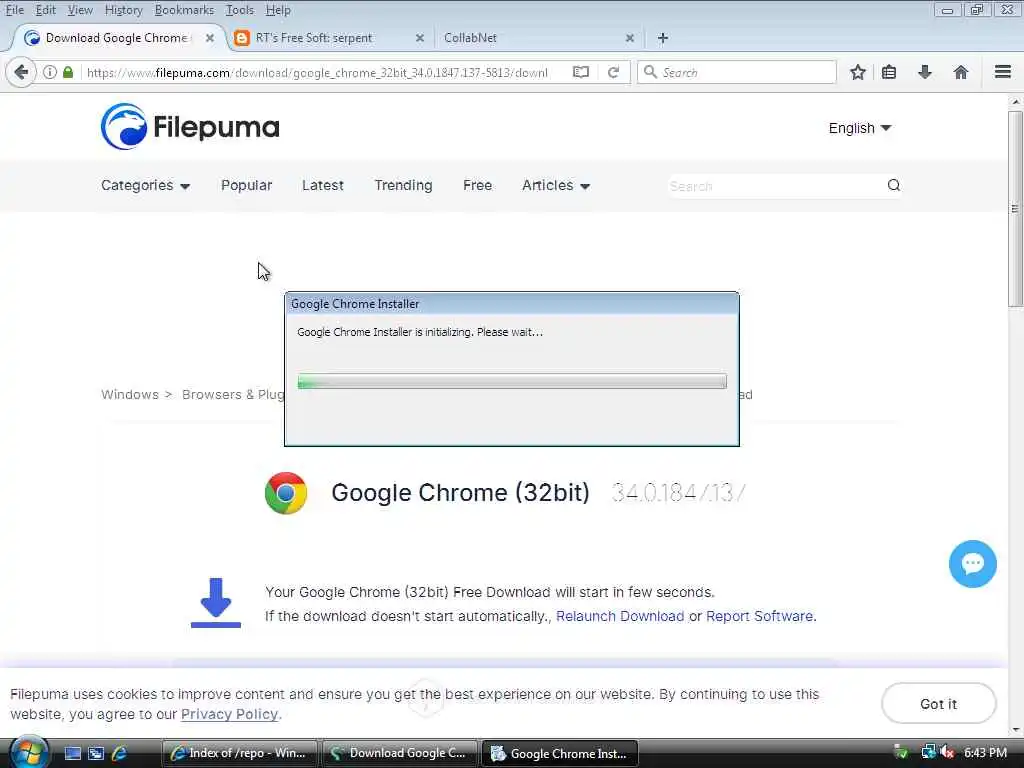Click the Google Chrome (32bit) heading
The height and width of the screenshot is (768, 1024).
click(x=460, y=492)
